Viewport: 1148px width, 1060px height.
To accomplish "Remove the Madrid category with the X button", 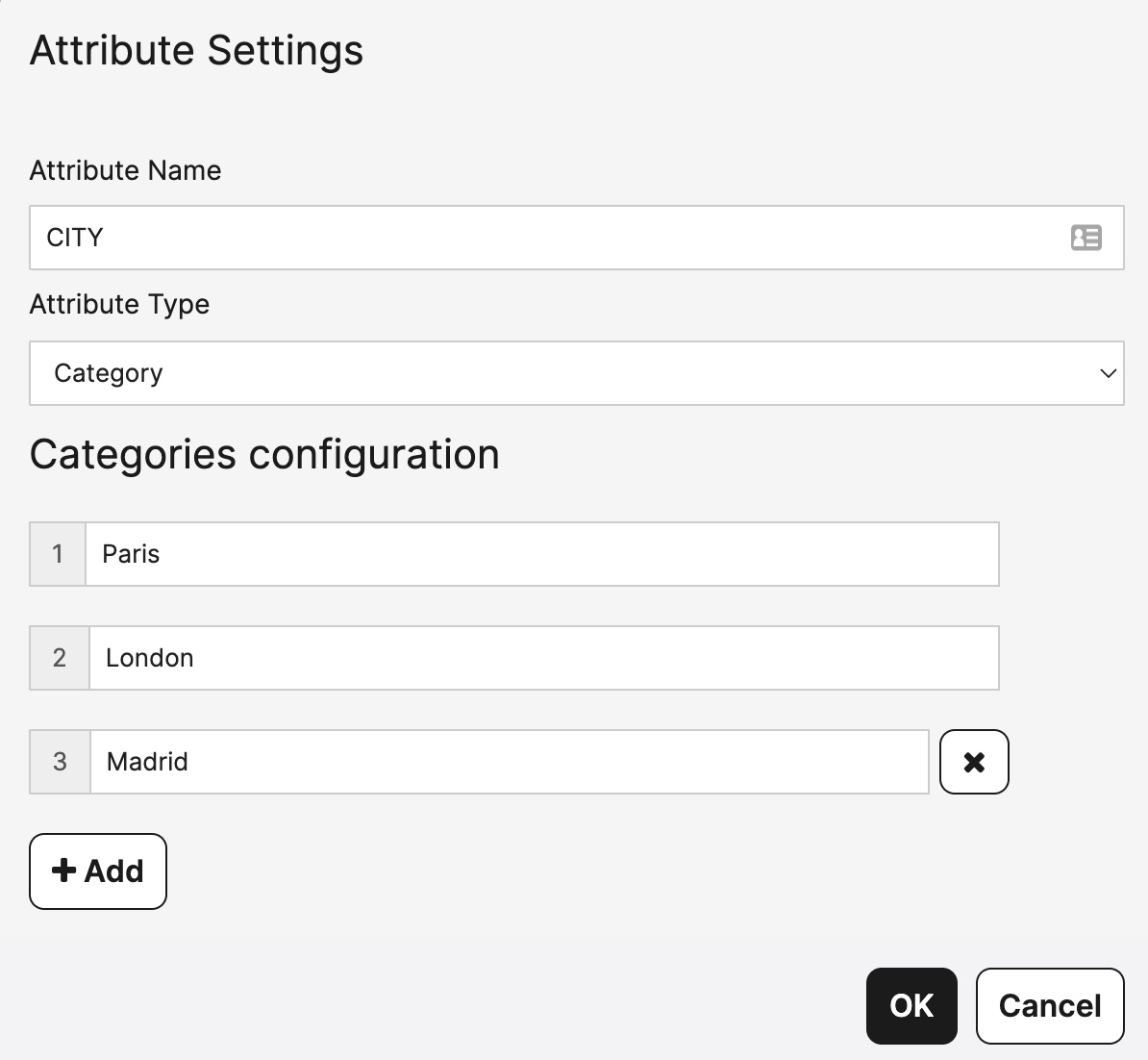I will [974, 762].
